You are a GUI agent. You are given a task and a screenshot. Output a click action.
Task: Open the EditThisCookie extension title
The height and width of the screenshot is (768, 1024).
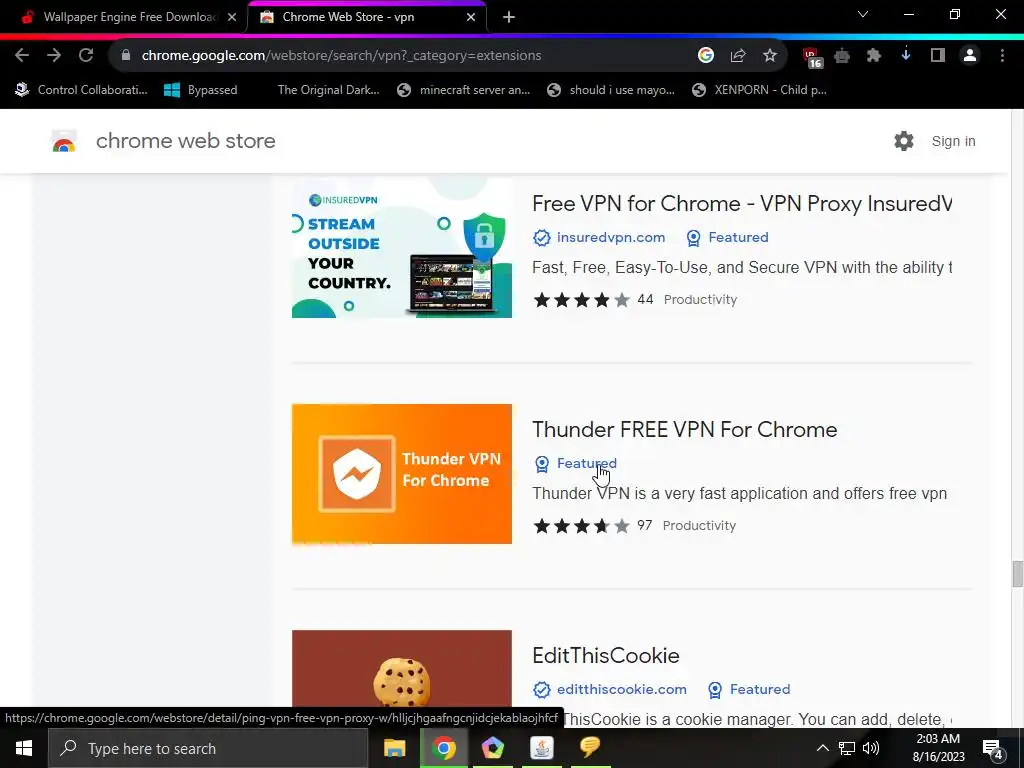[x=606, y=655]
